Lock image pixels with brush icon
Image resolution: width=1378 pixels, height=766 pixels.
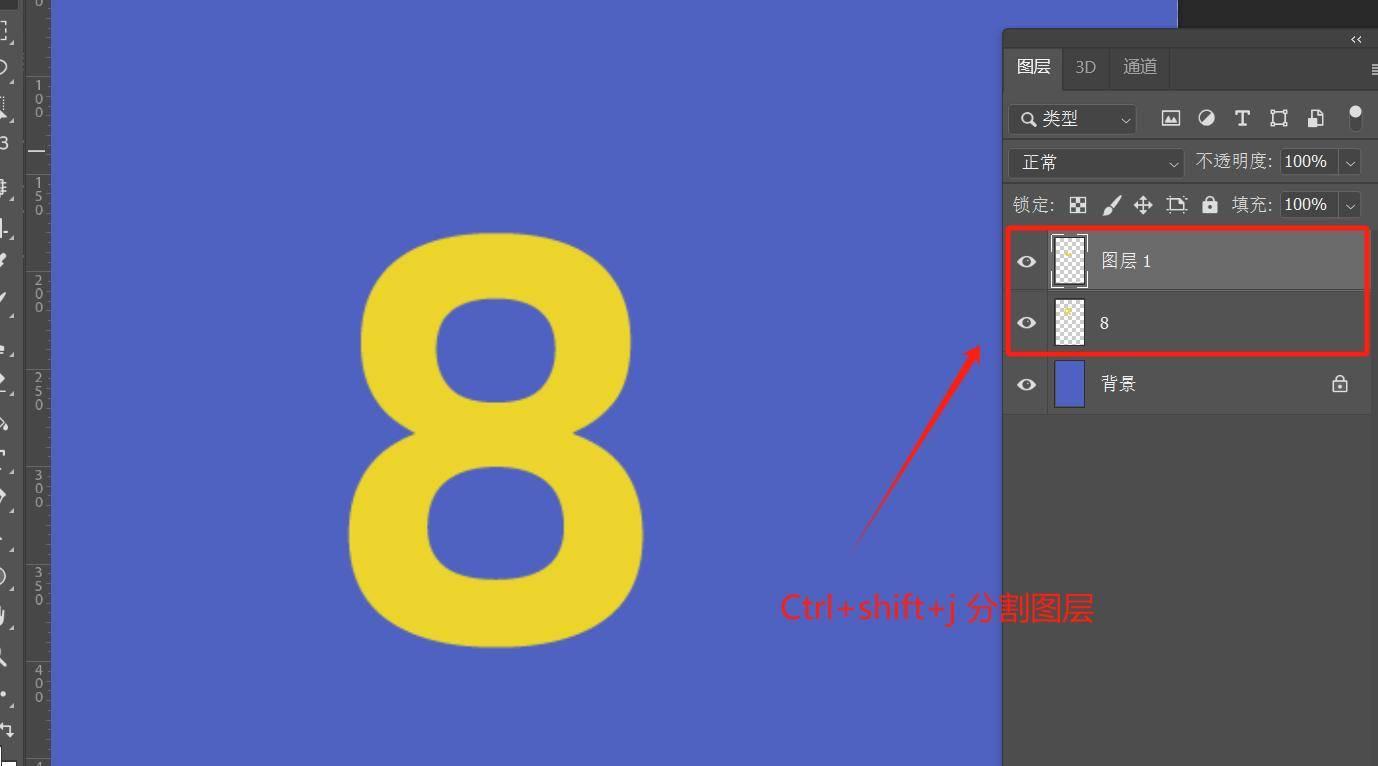tap(1111, 205)
